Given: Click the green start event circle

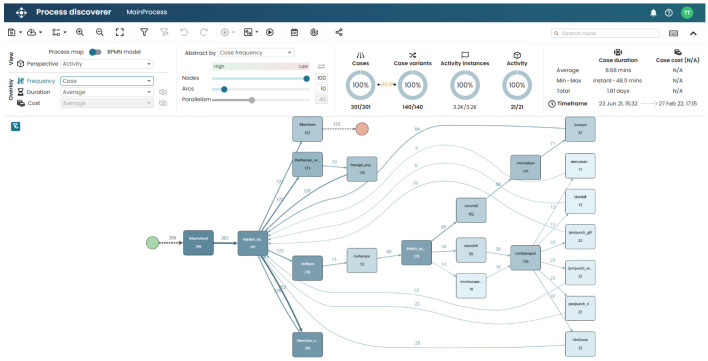Looking at the screenshot, I should pos(153,243).
